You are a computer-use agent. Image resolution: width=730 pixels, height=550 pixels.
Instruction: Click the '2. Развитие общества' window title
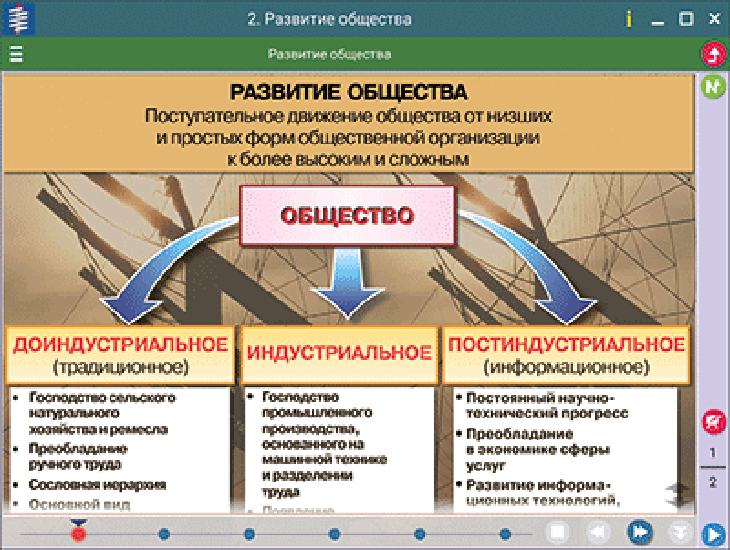[x=329, y=19]
